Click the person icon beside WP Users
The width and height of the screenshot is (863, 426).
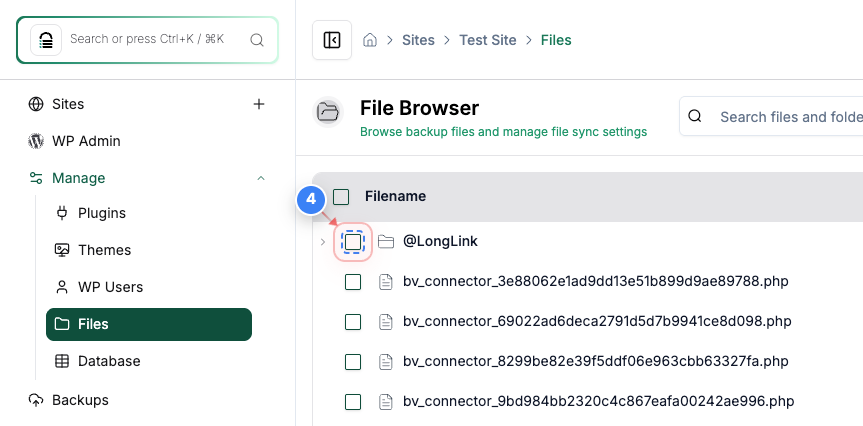[62, 287]
